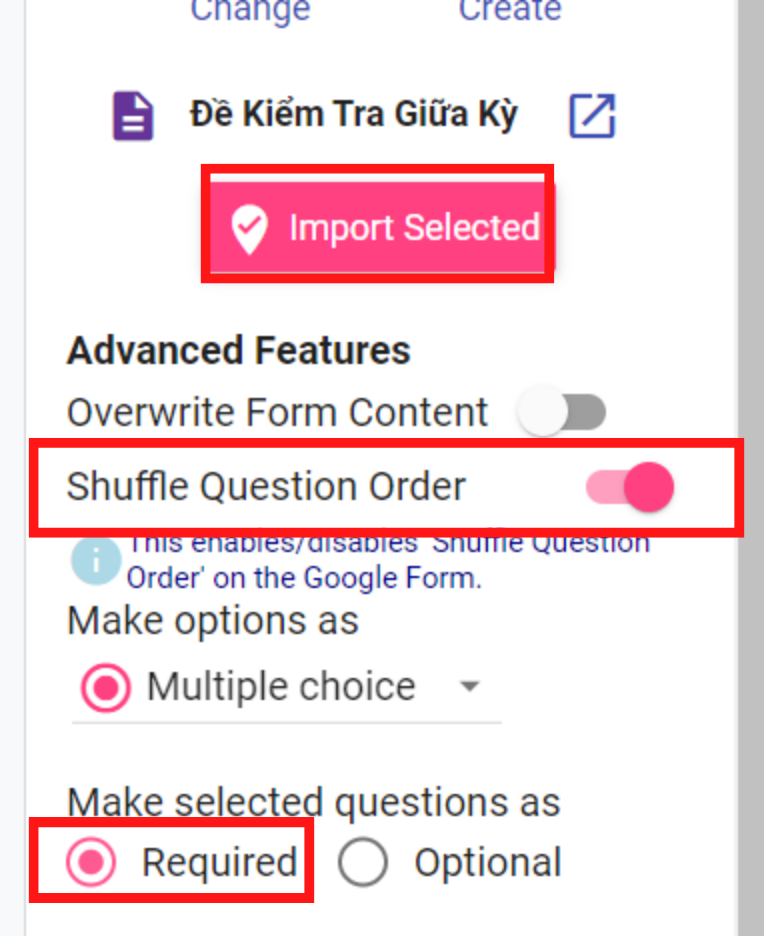Open the Multiple choice options dropdown

(286, 688)
